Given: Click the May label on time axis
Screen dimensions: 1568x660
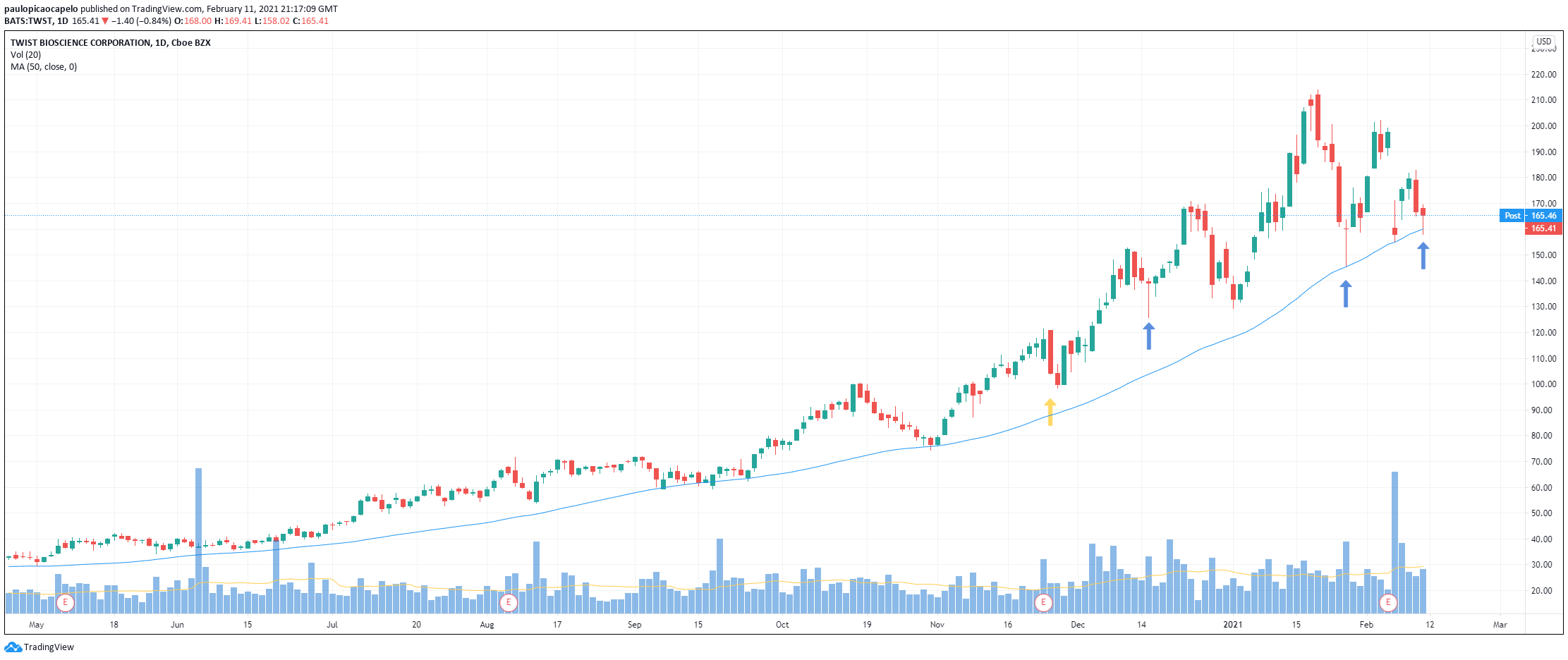Looking at the screenshot, I should 36,625.
